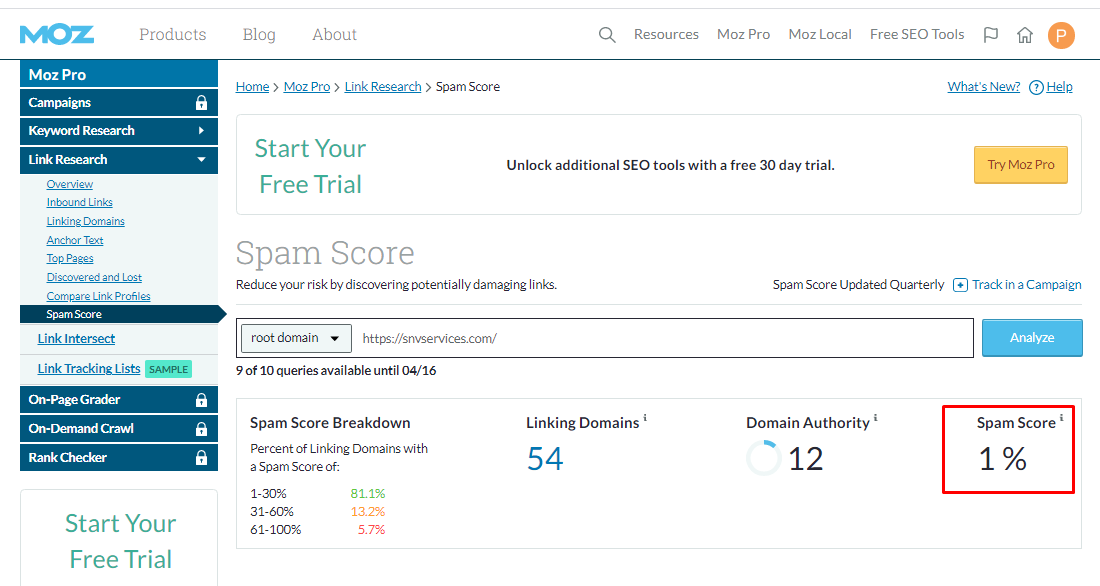
Task: Click the Spam Score info icon
Action: click(x=1061, y=418)
